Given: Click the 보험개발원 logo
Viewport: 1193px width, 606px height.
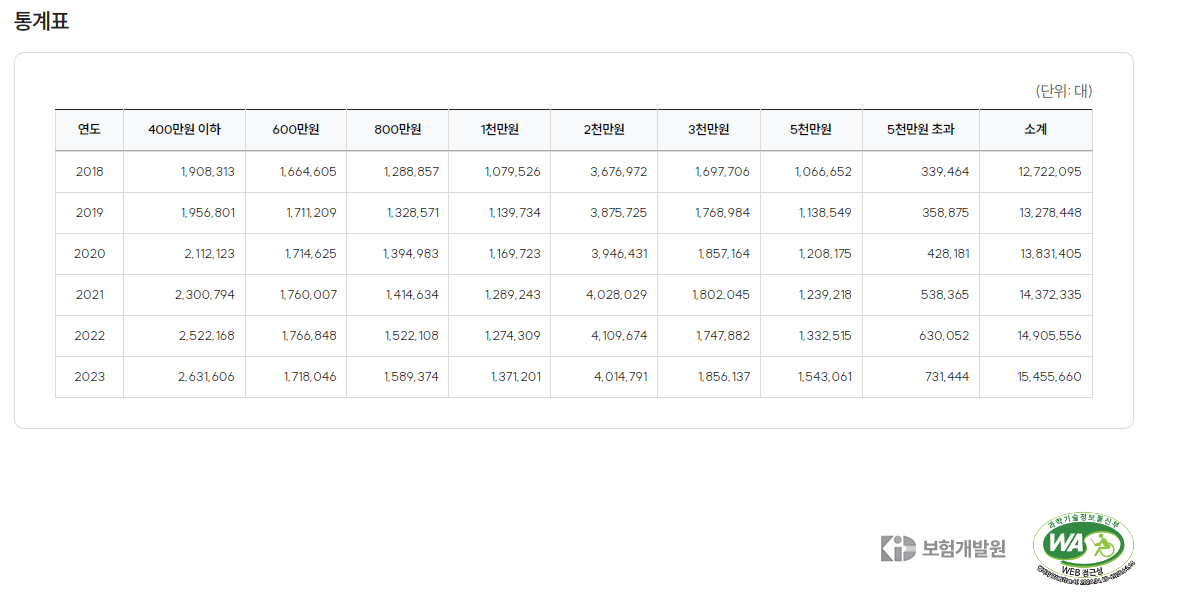Looking at the screenshot, I should coord(943,548).
